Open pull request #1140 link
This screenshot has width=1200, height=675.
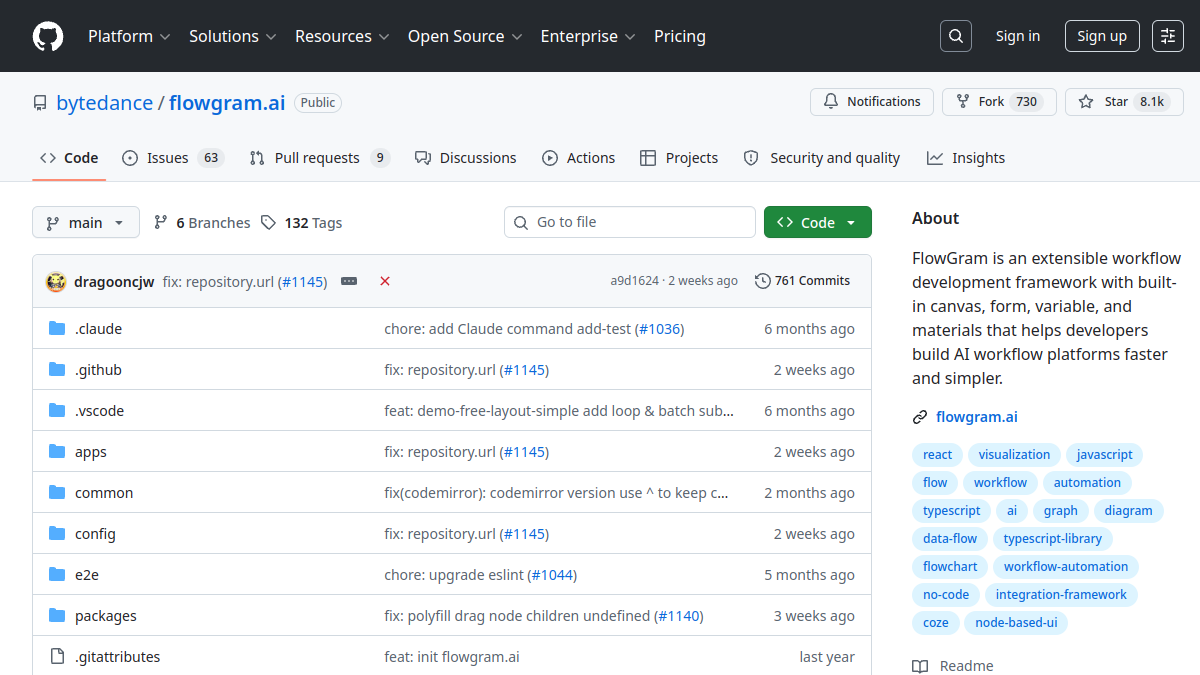(679, 616)
